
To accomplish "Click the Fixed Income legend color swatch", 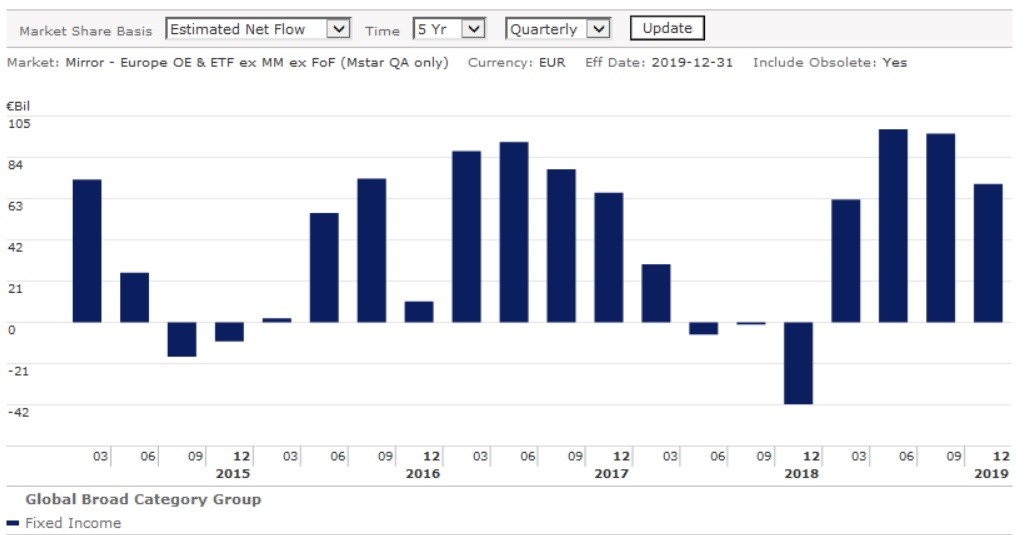I will pyautogui.click(x=12, y=523).
